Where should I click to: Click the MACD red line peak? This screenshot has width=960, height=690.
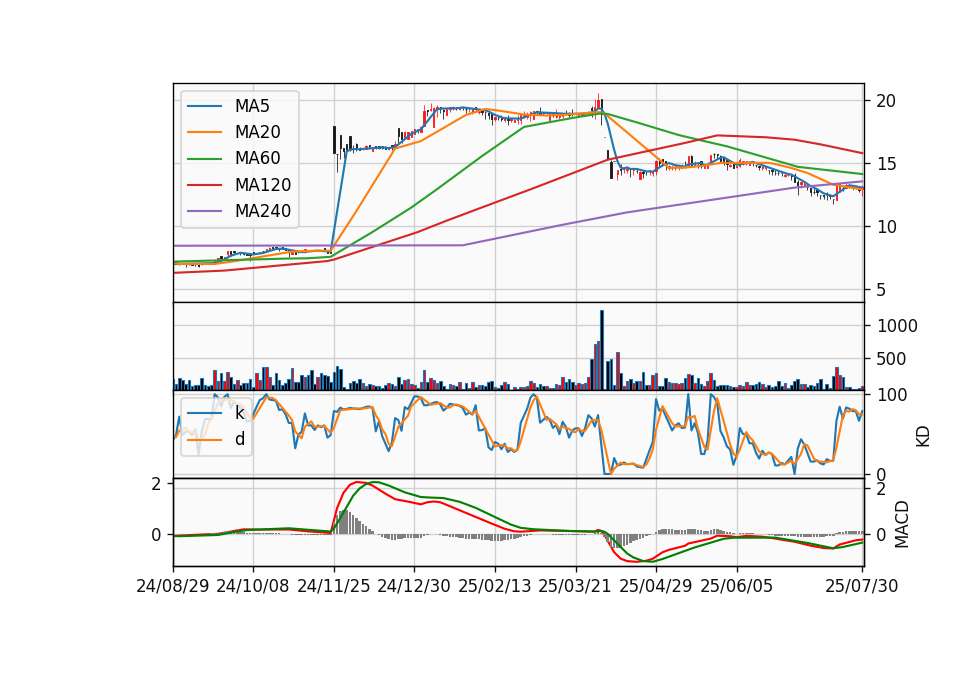click(x=357, y=482)
